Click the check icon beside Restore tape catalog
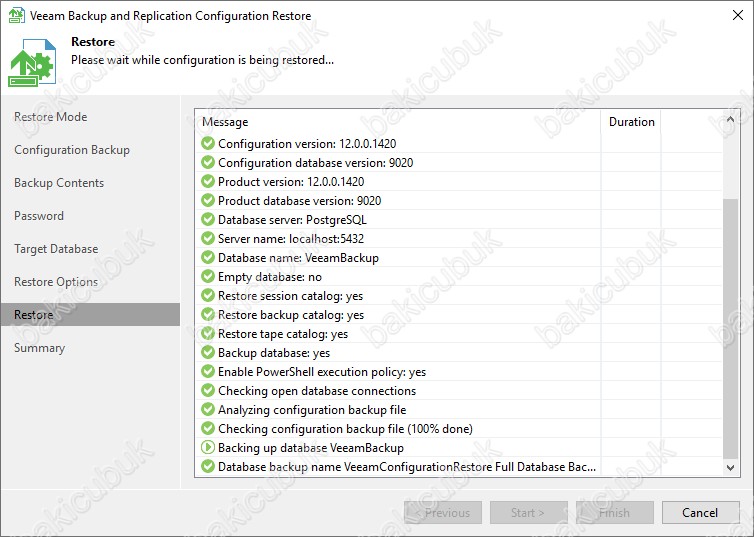Image resolution: width=754 pixels, height=537 pixels. [208, 334]
